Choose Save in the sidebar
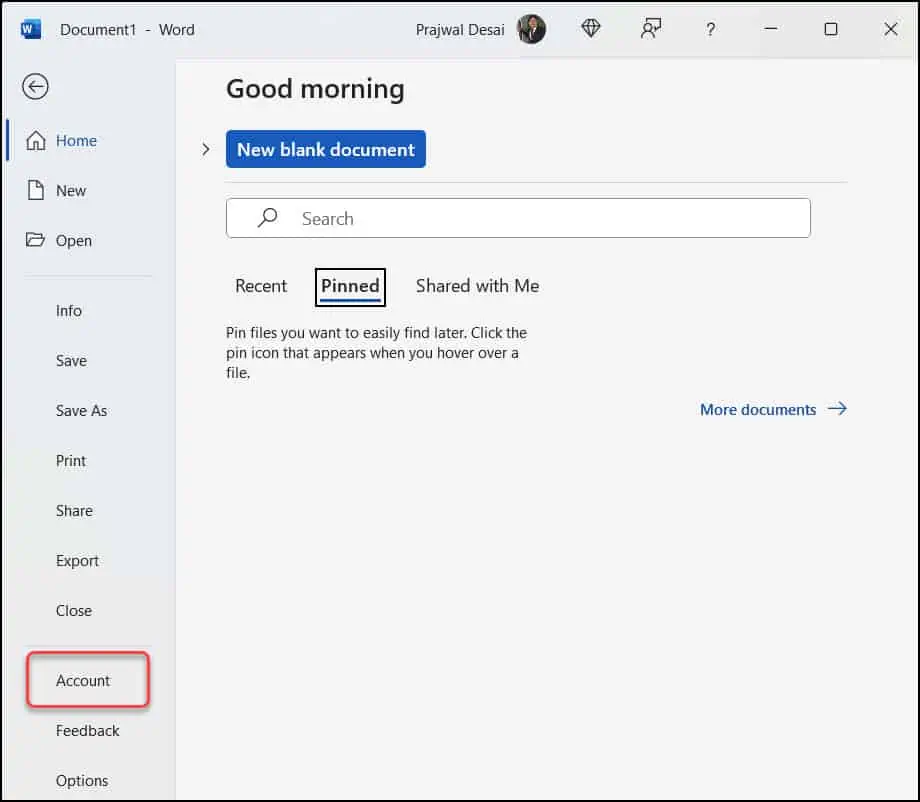This screenshot has height=802, width=920. click(x=71, y=360)
